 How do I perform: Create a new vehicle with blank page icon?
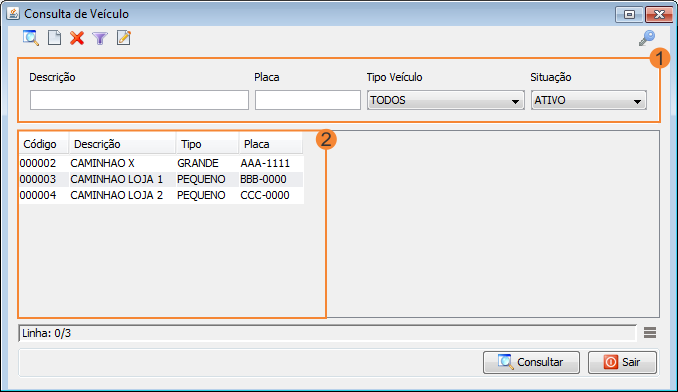click(54, 38)
